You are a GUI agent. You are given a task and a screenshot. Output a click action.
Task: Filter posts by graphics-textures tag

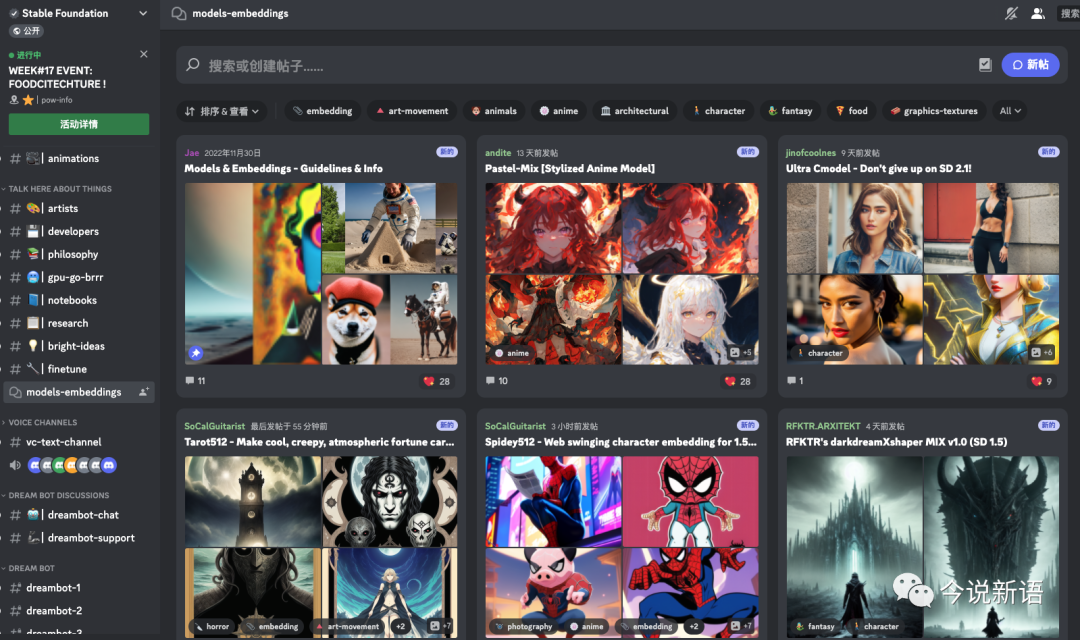pyautogui.click(x=934, y=111)
